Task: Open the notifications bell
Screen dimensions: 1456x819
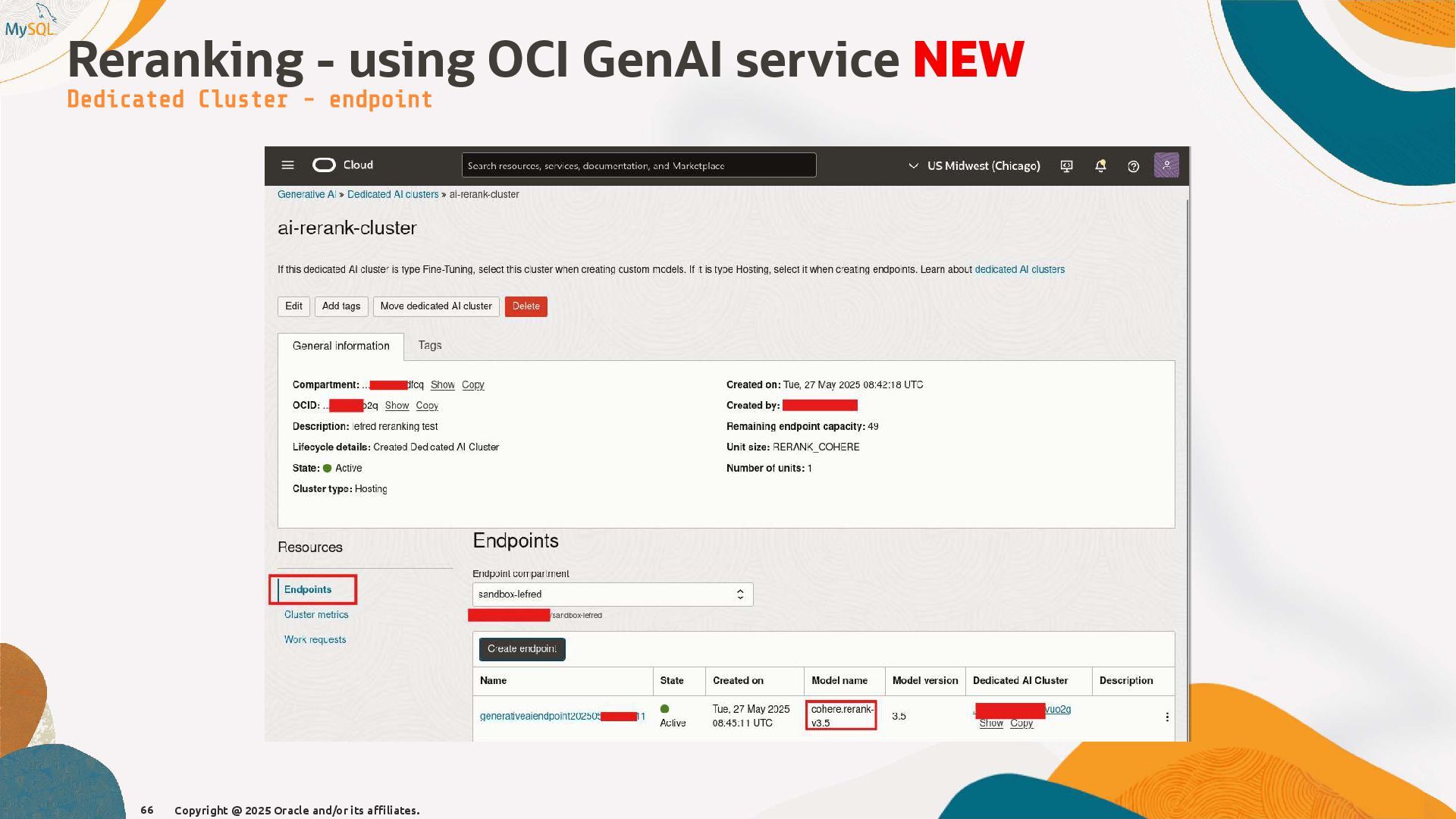Action: point(1100,166)
